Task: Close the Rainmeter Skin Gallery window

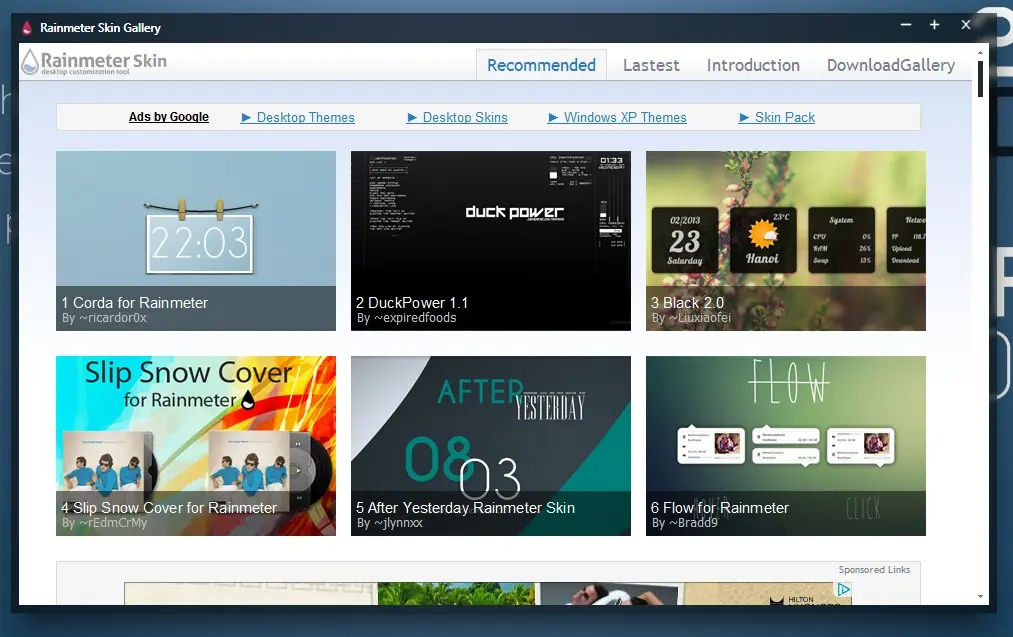Action: tap(966, 25)
